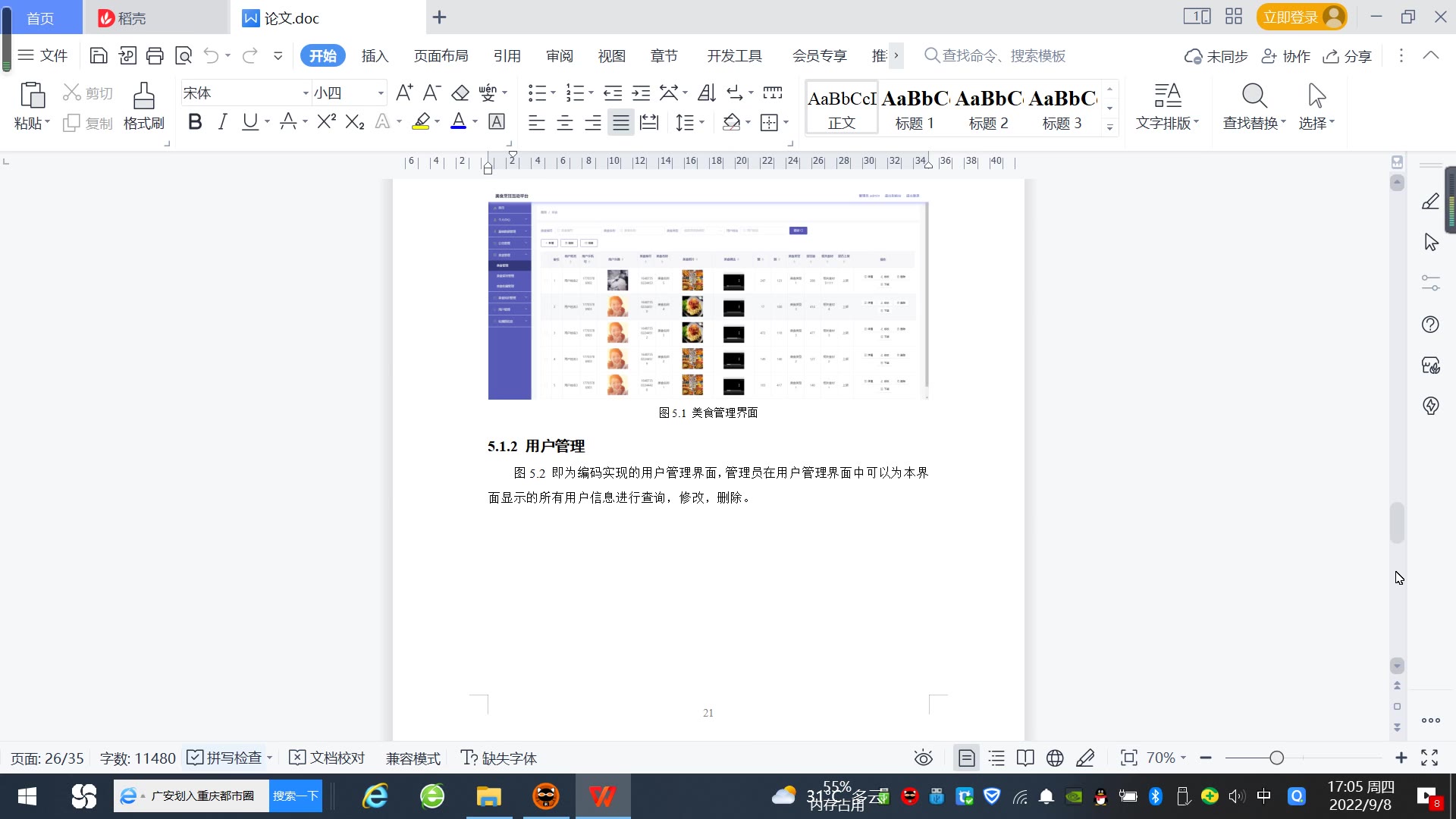The image size is (1456, 819).
Task: Click the export to PDF icon
Action: (x=127, y=55)
